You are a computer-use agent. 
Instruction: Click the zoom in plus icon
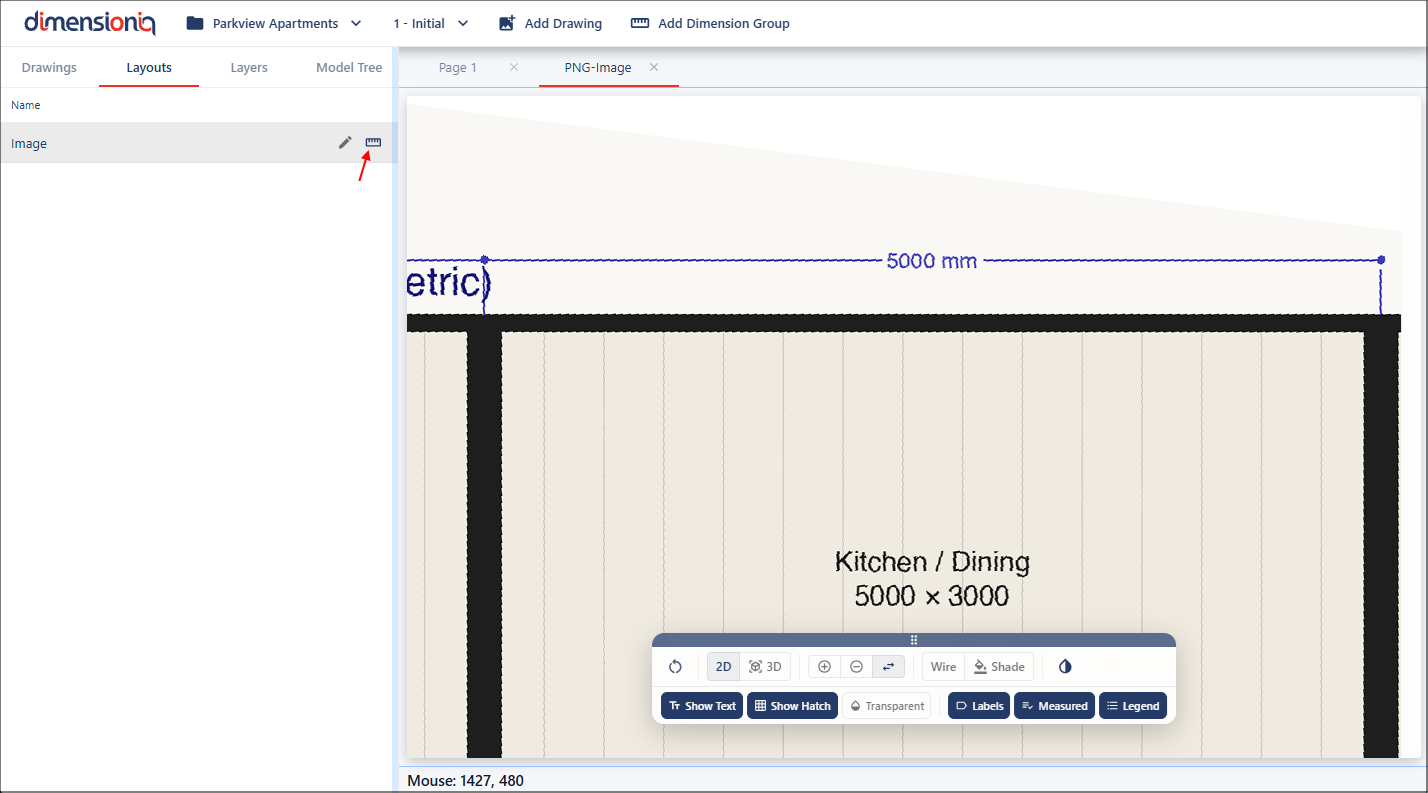[824, 667]
